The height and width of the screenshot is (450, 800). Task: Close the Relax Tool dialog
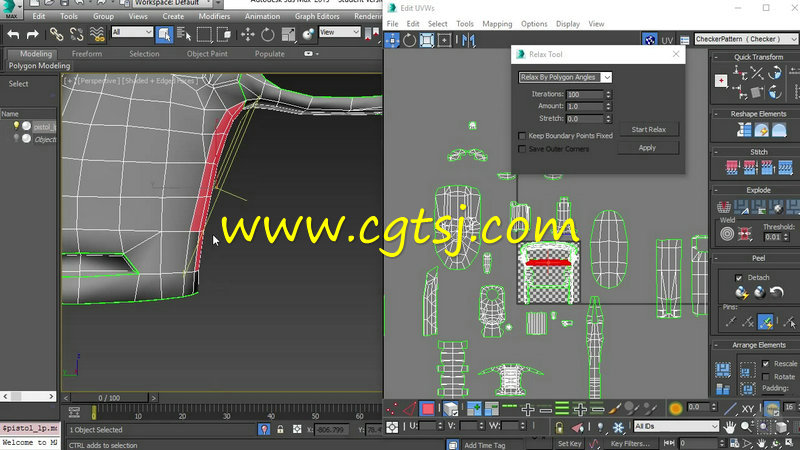pyautogui.click(x=676, y=54)
